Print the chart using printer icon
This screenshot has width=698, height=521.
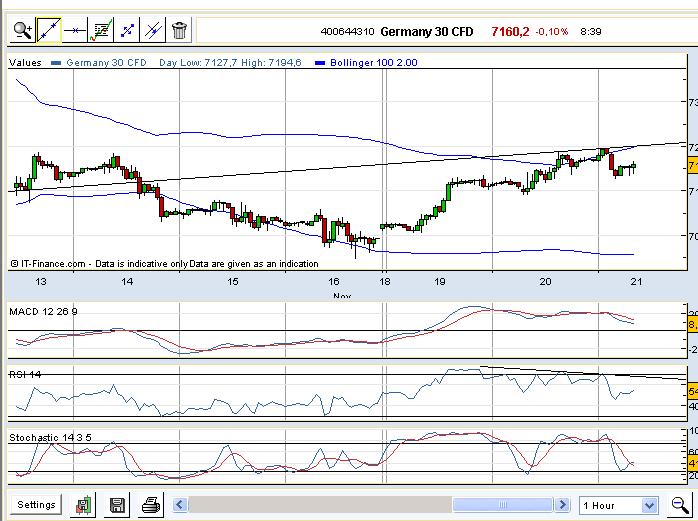[151, 505]
